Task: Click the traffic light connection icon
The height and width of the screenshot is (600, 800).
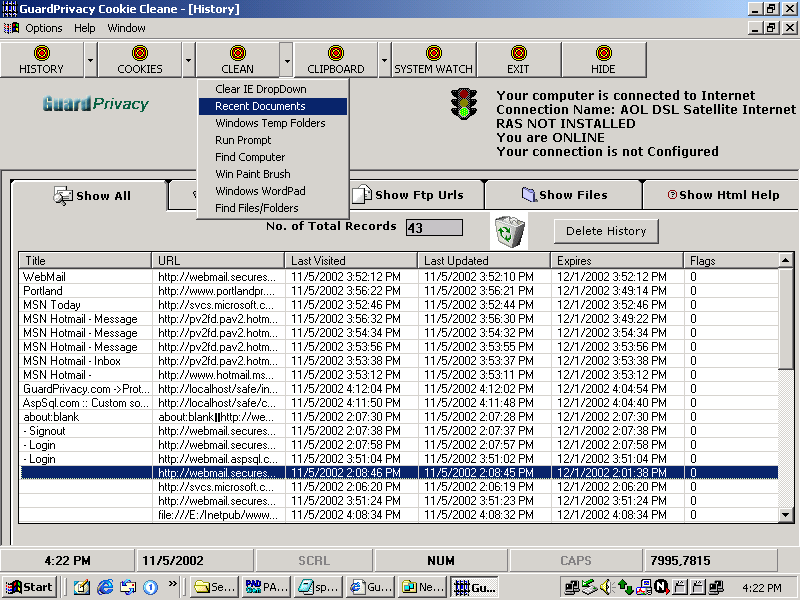Action: tap(464, 104)
